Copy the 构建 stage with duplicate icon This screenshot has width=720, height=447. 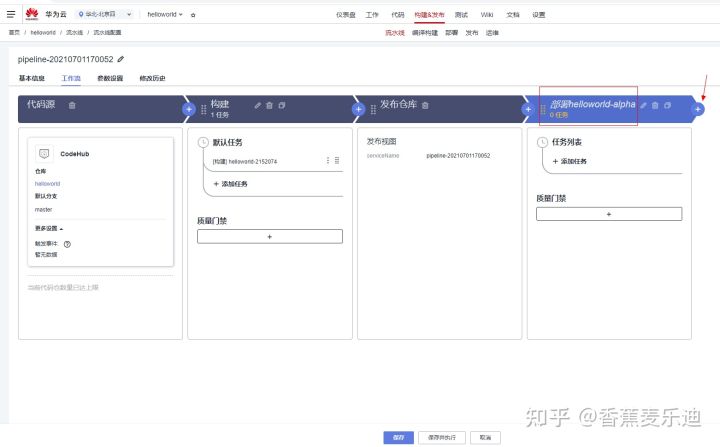282,105
